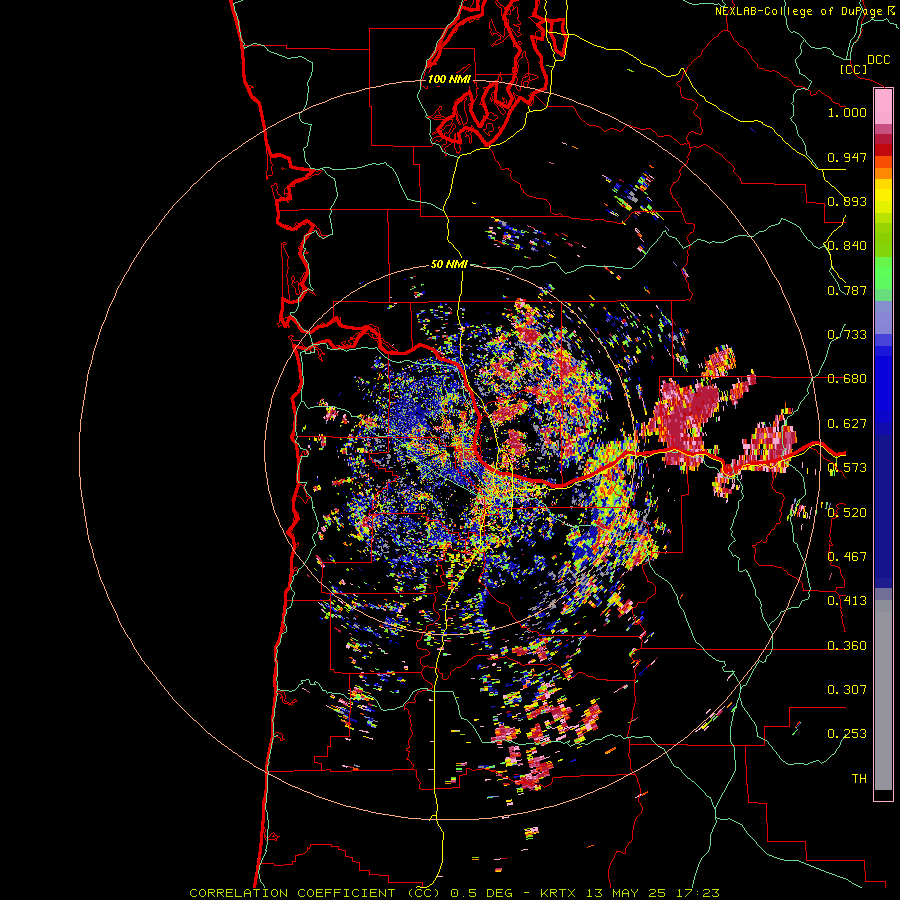The height and width of the screenshot is (900, 900).
Task: Click the 0.947 legend value
Action: point(847,157)
